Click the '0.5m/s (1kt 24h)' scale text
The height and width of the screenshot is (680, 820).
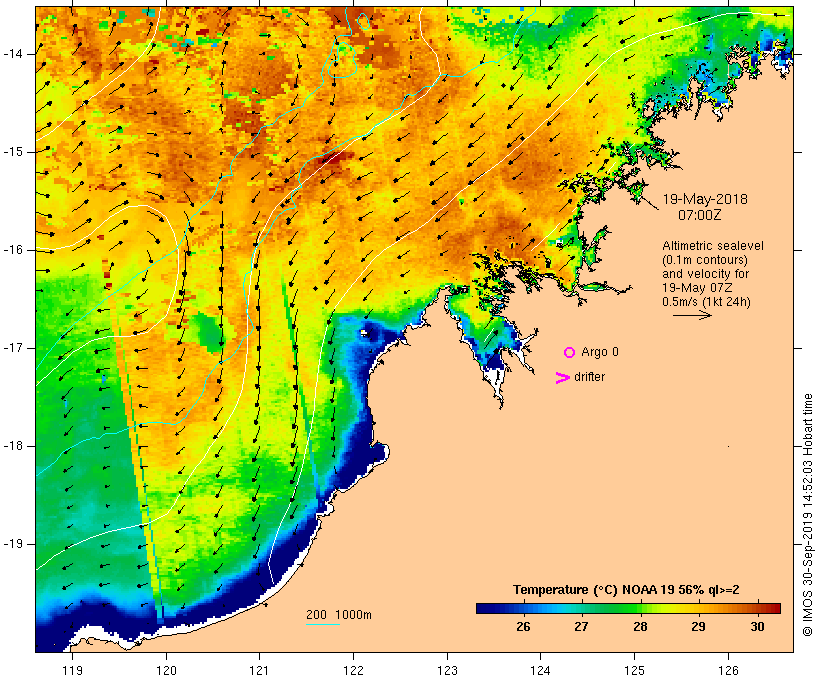(707, 302)
